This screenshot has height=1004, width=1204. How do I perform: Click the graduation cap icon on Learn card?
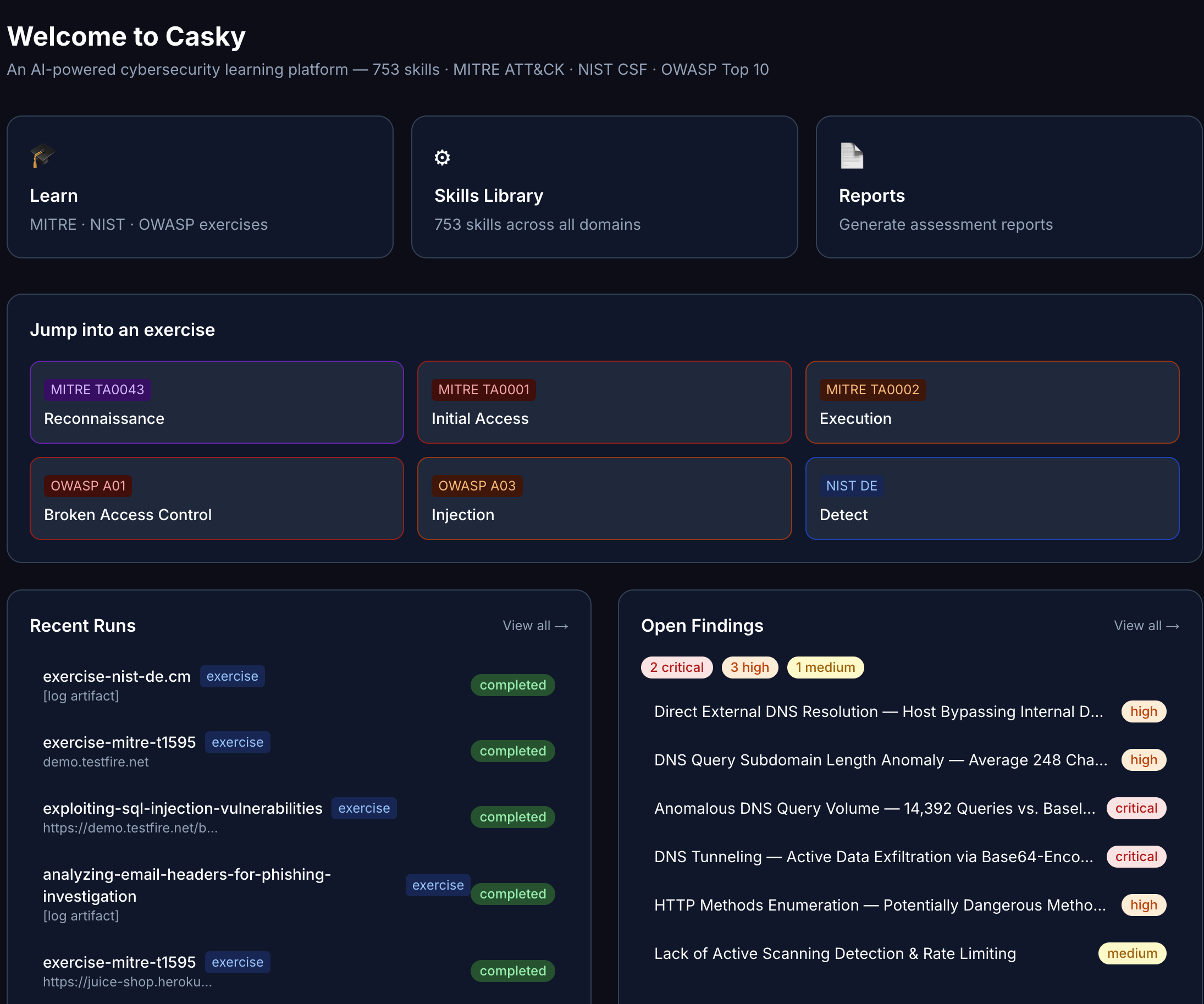[42, 156]
